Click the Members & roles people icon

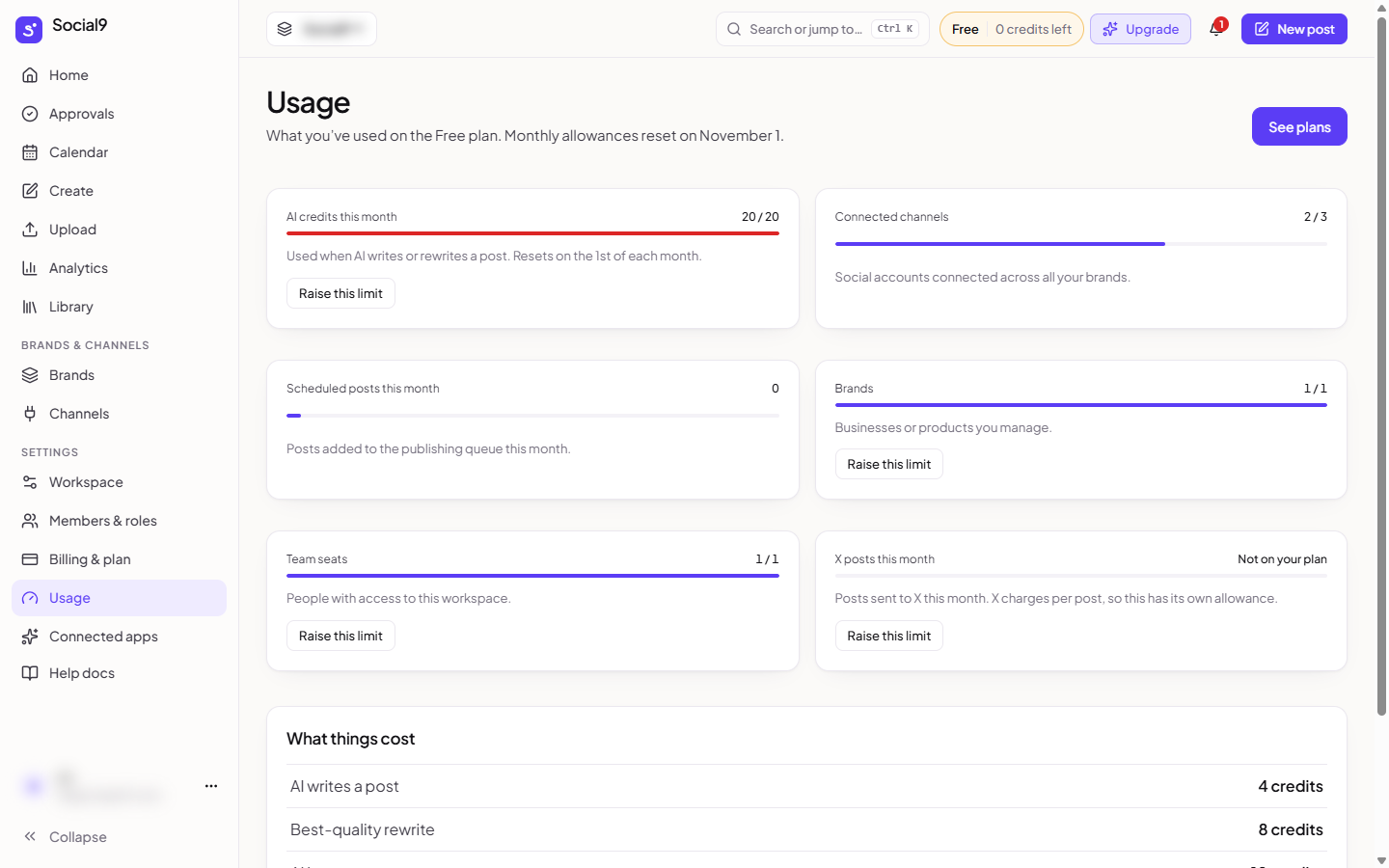click(30, 521)
